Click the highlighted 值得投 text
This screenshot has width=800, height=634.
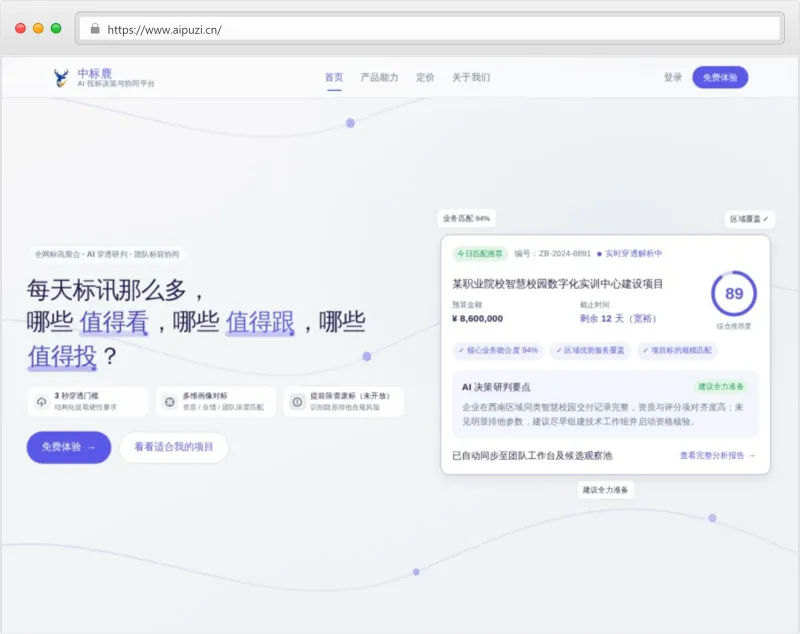62,357
